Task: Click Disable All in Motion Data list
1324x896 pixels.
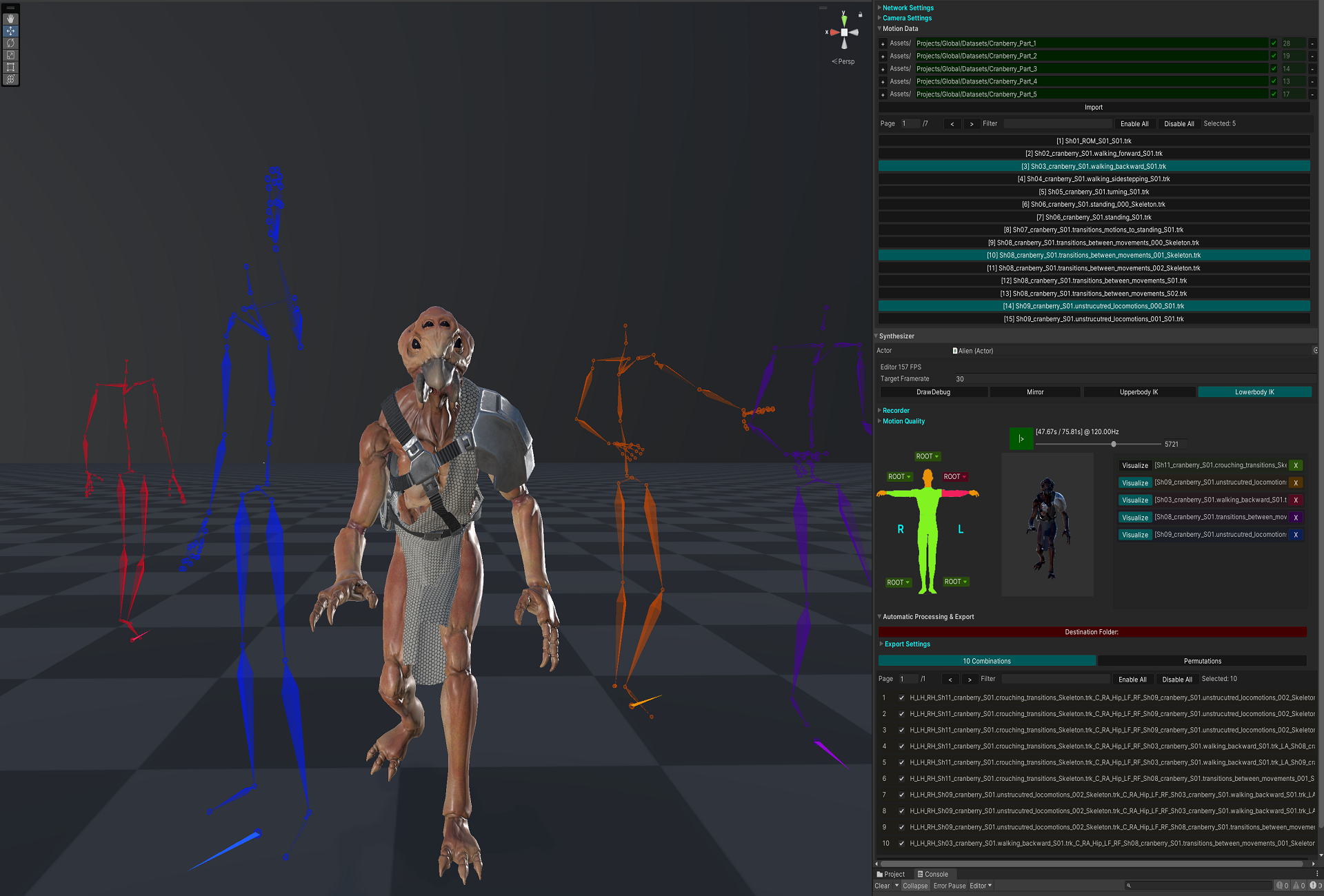Action: [1178, 124]
